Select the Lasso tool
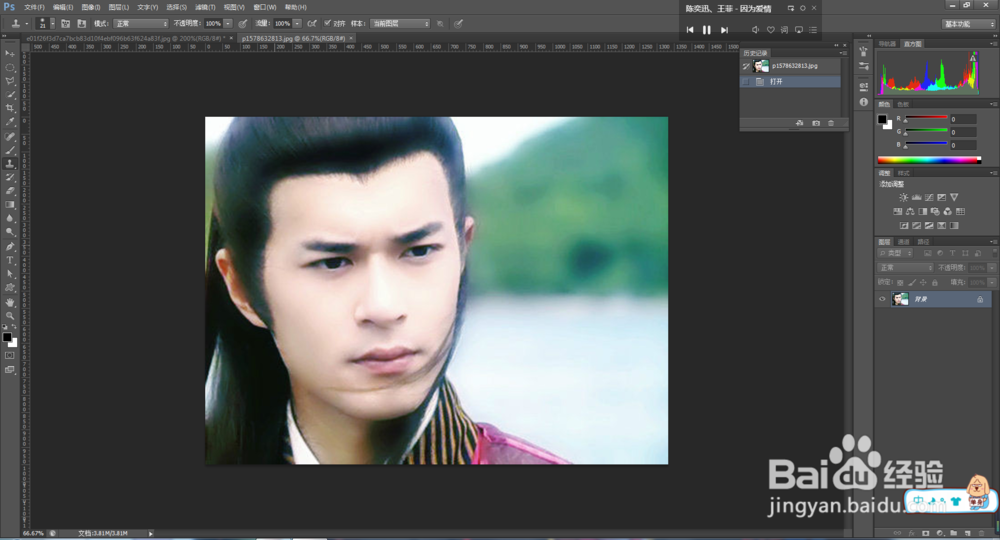The width and height of the screenshot is (1000, 540). (10, 81)
